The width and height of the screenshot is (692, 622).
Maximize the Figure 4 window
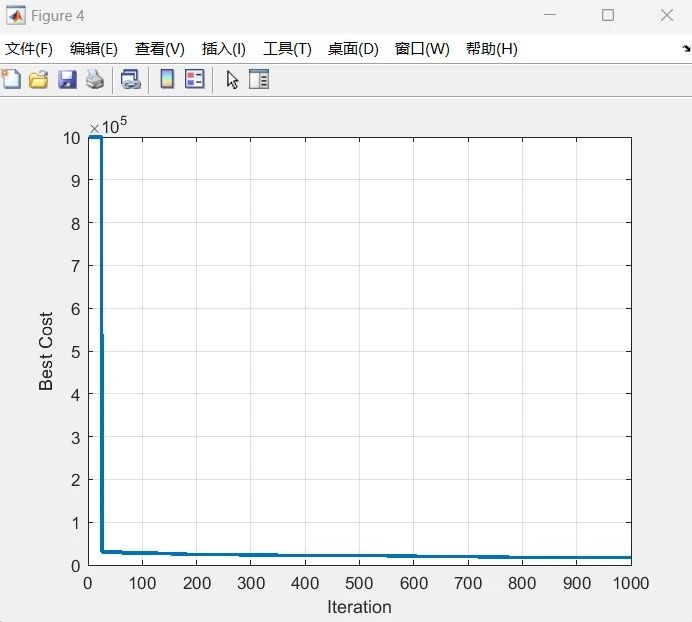point(608,15)
